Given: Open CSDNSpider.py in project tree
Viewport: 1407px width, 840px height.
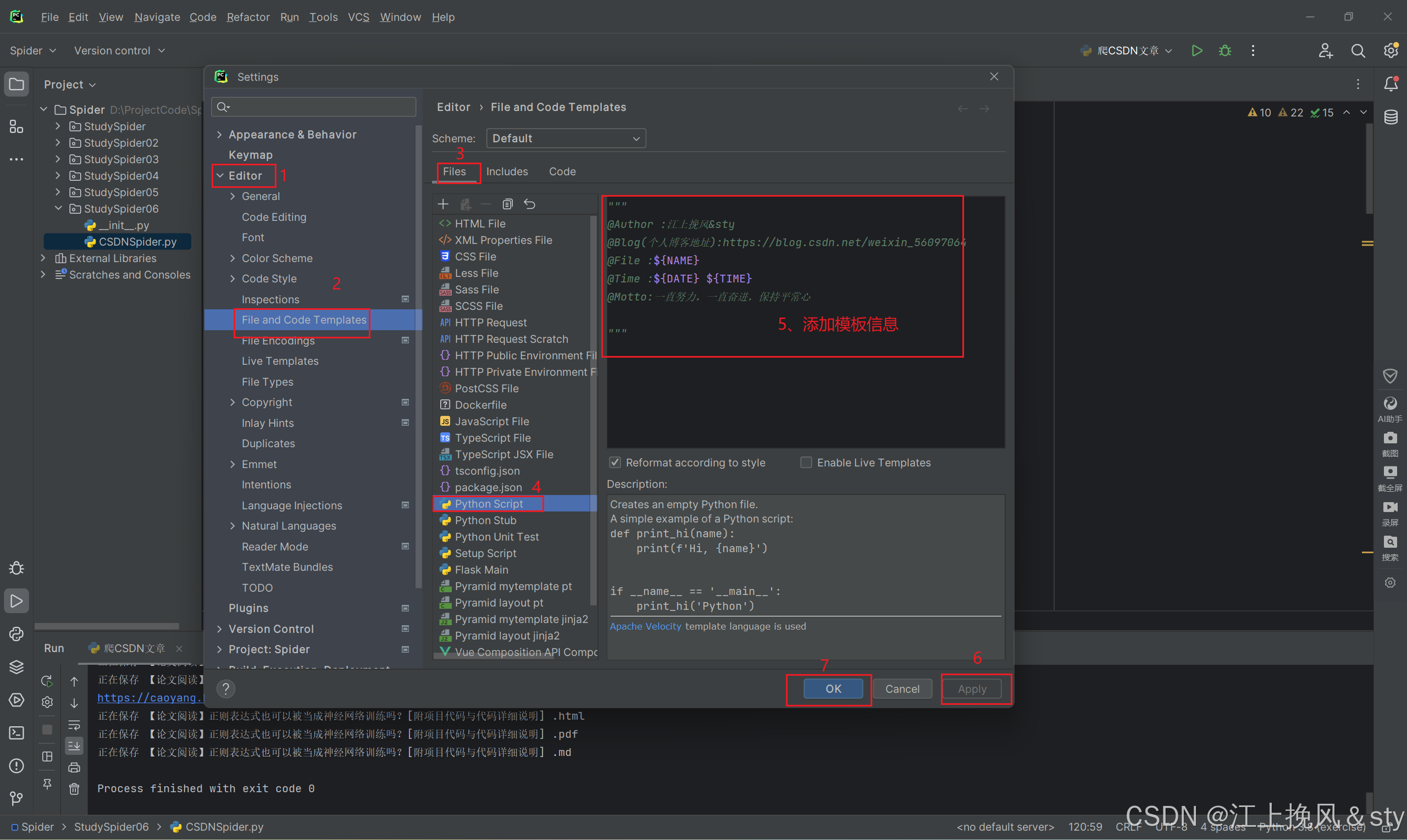Looking at the screenshot, I should (137, 242).
